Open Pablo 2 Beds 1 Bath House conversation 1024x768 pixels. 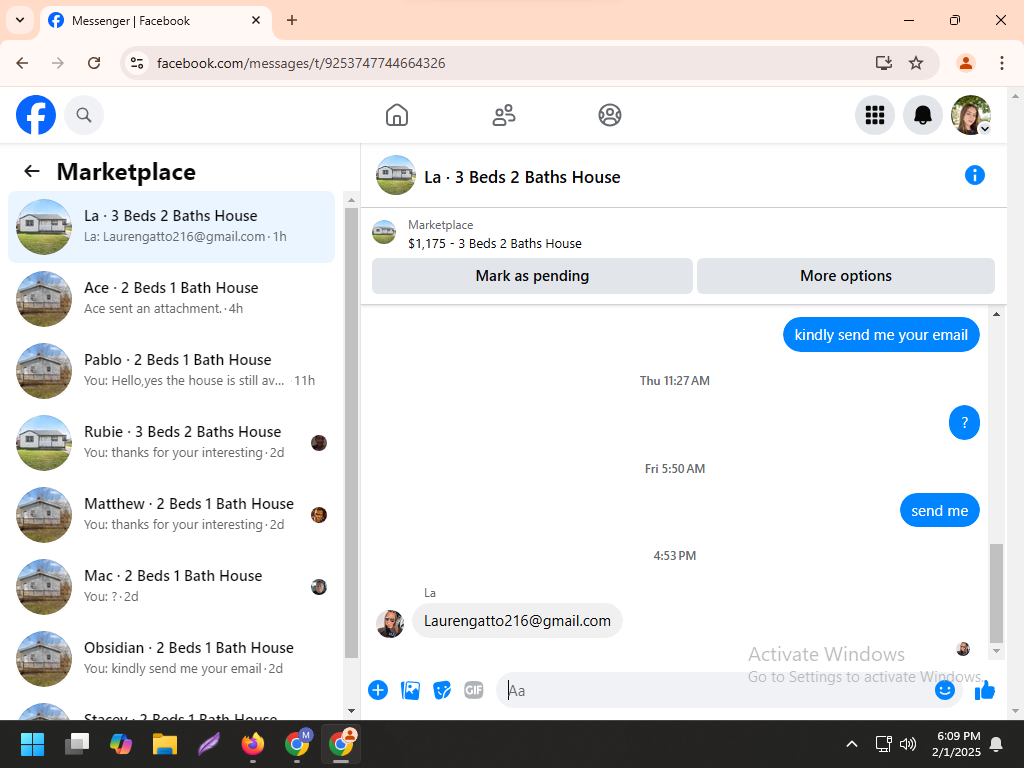(171, 370)
